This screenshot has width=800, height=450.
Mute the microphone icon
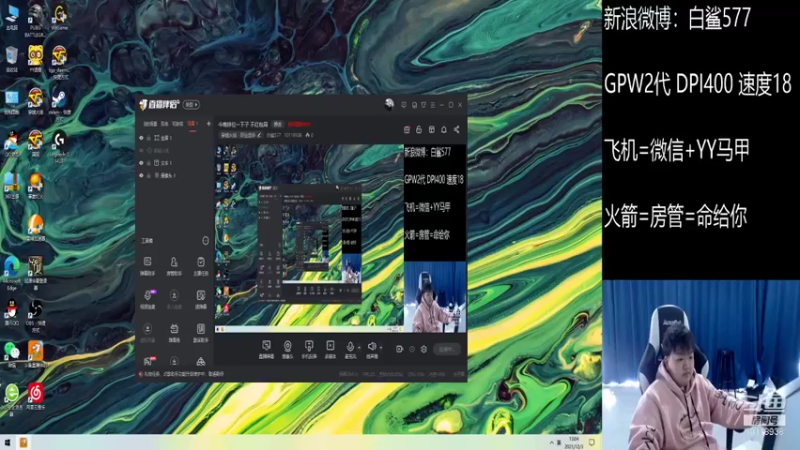point(350,347)
